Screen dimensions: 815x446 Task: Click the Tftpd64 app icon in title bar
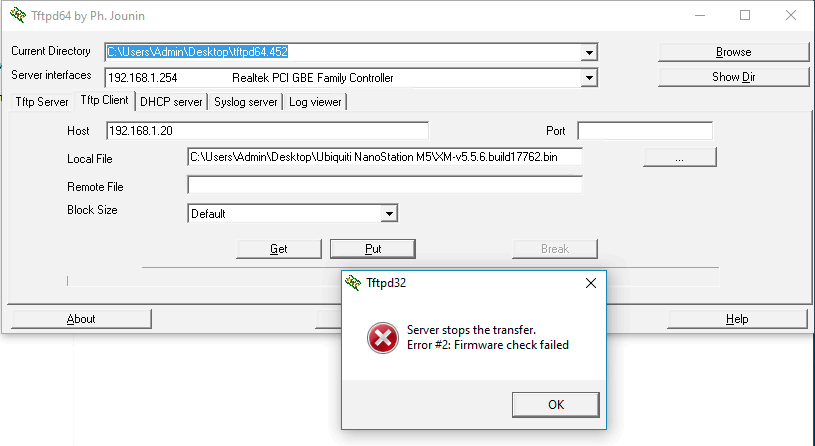tap(14, 15)
